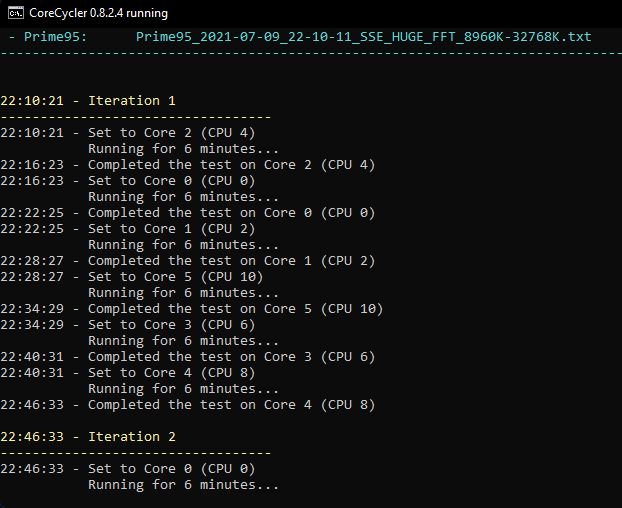Click the Prime95 log filename text
622x508 pixels.
(x=363, y=37)
